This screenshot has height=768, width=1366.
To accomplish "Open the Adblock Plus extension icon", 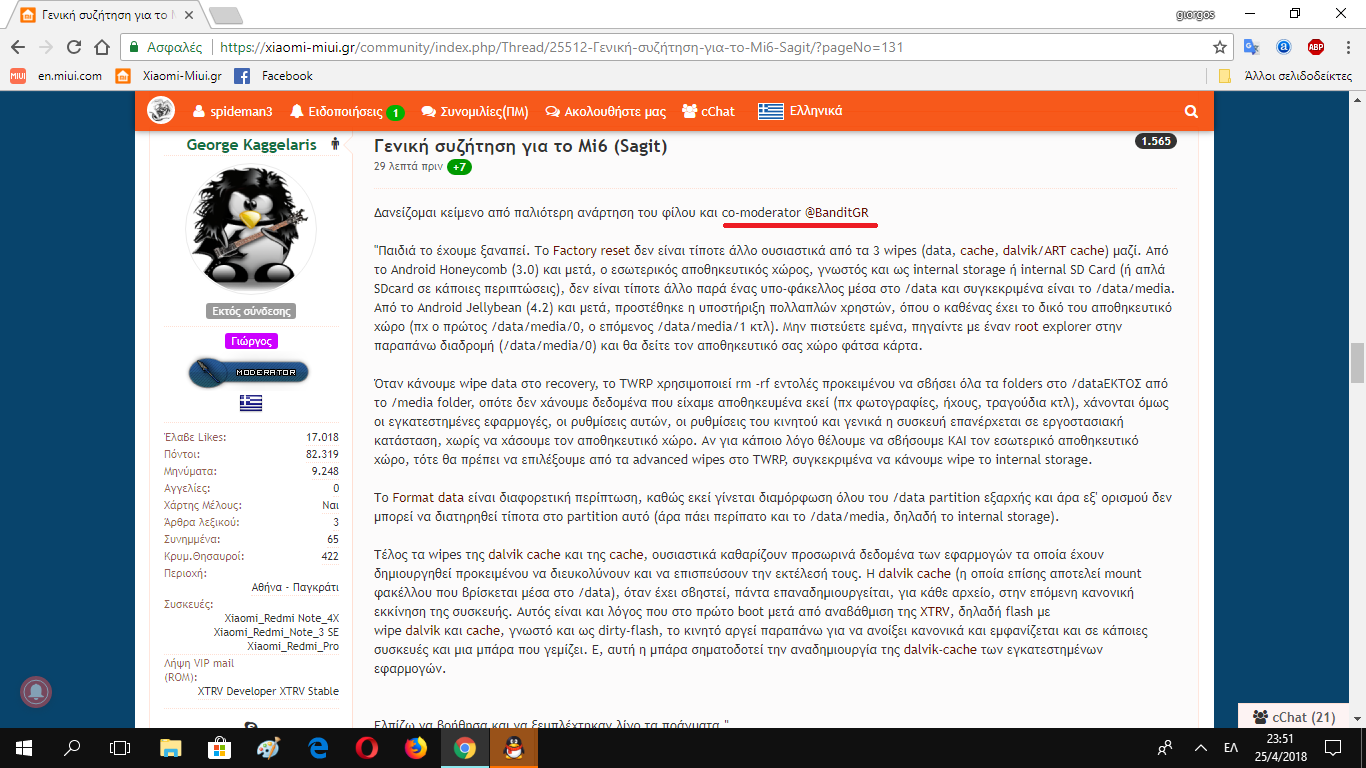I will (x=1316, y=47).
